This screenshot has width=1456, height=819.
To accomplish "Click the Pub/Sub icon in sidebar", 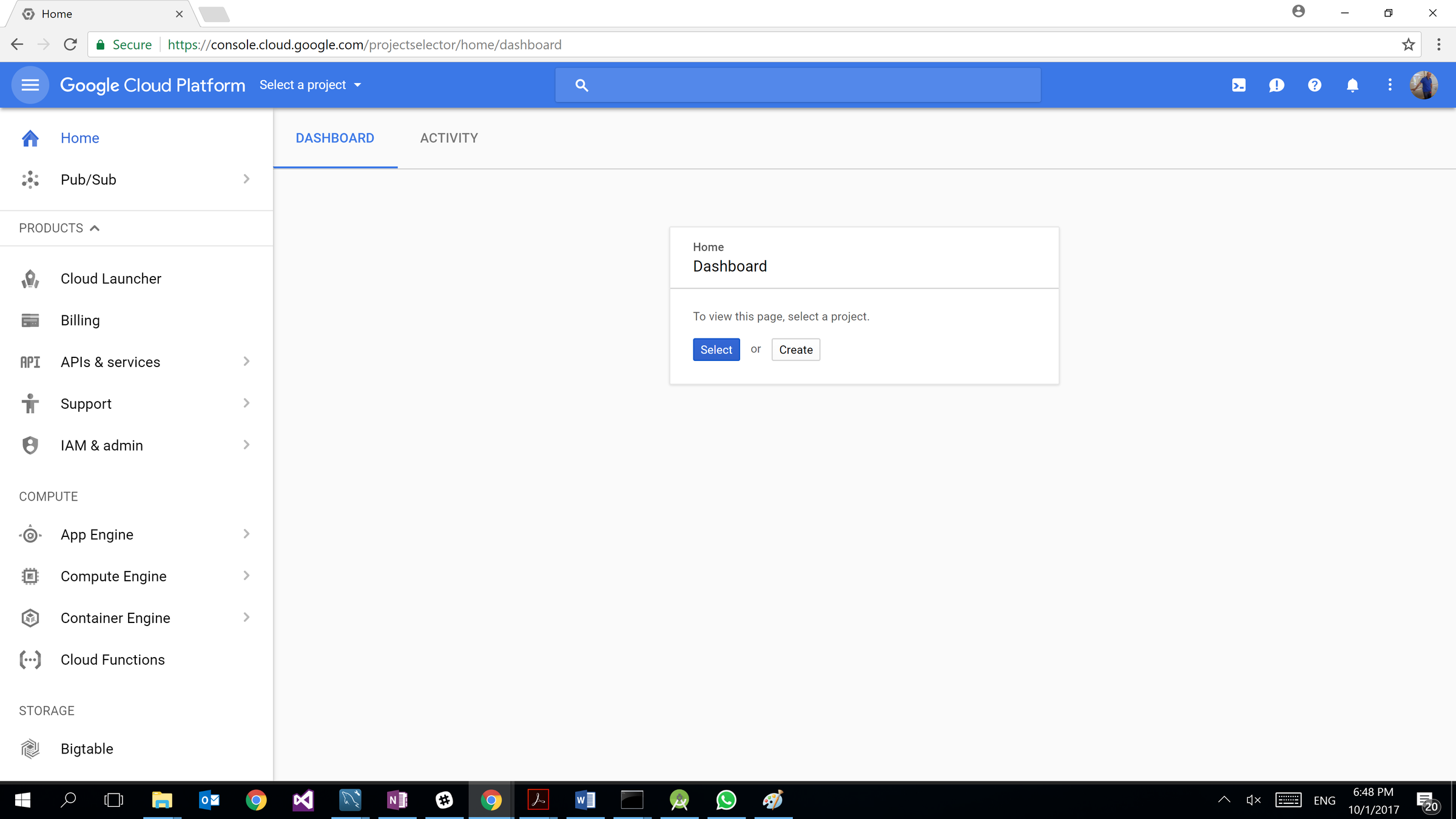I will pyautogui.click(x=30, y=180).
